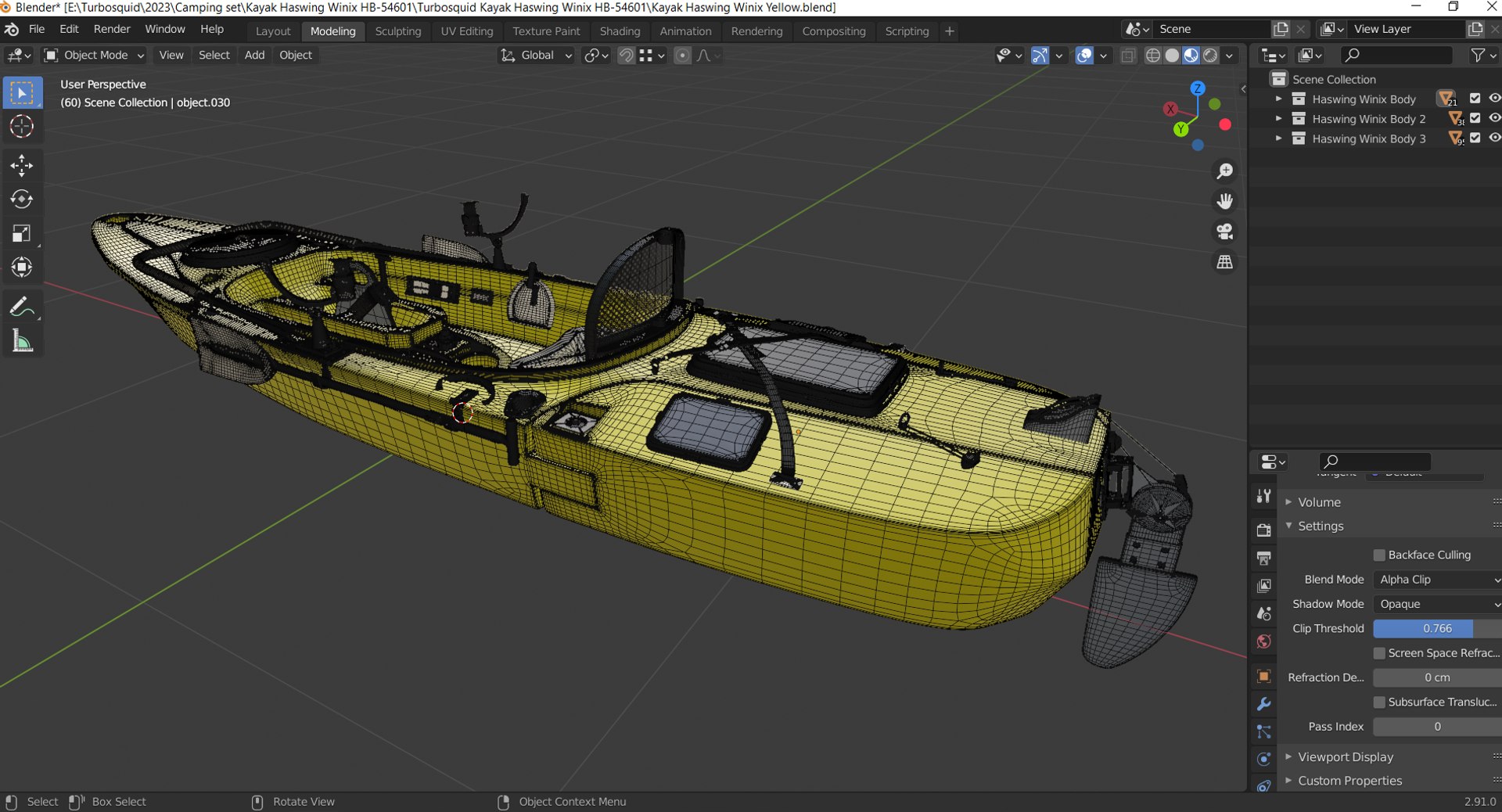The image size is (1502, 812).
Task: Enable Screen Space Refraction checkbox
Action: (x=1379, y=653)
